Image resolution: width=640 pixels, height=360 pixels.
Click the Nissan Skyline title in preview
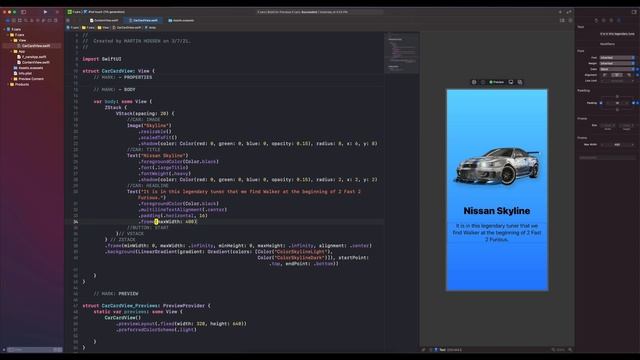click(x=497, y=211)
